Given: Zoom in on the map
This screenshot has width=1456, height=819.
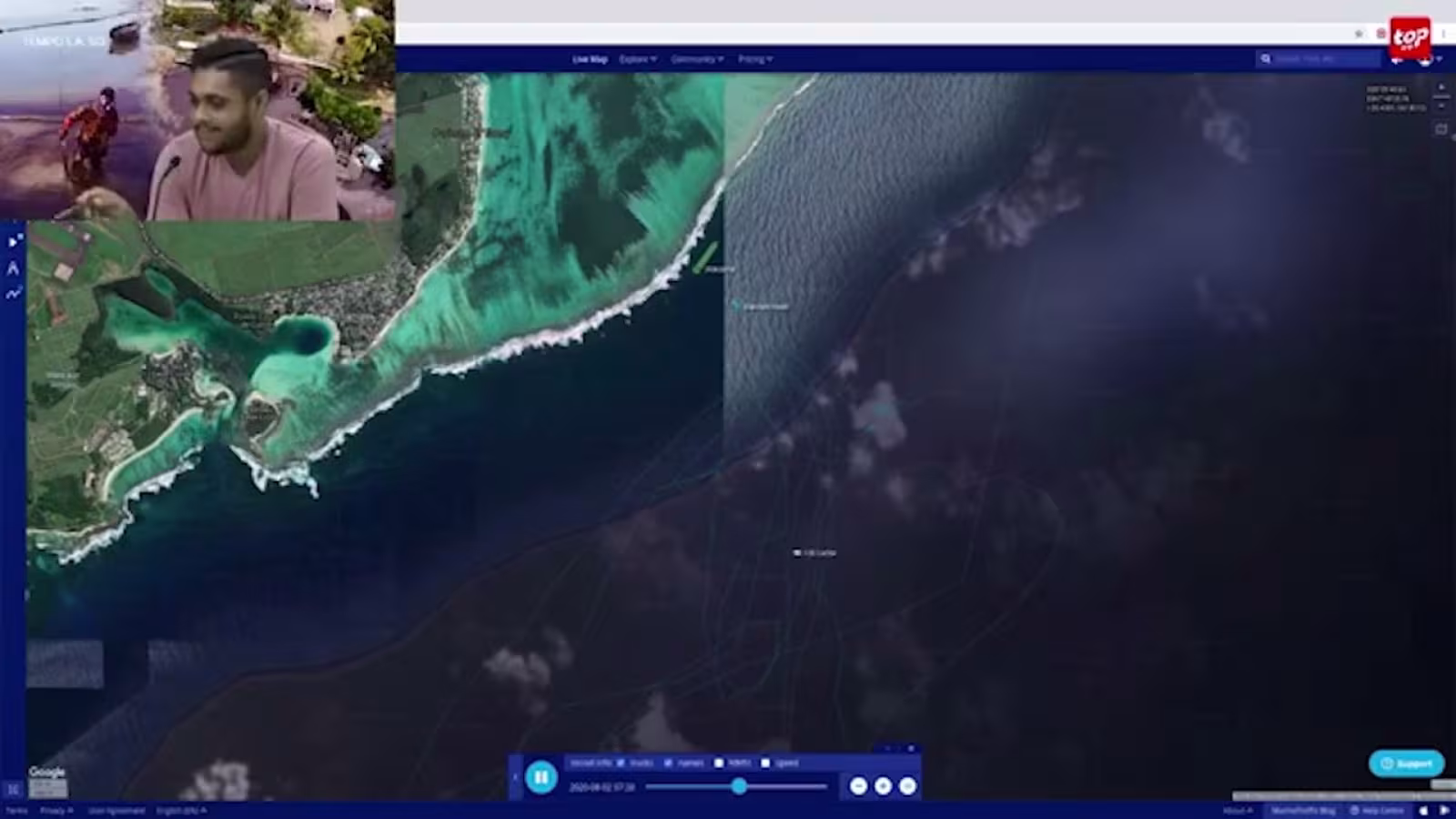Looking at the screenshot, I should click(1441, 88).
